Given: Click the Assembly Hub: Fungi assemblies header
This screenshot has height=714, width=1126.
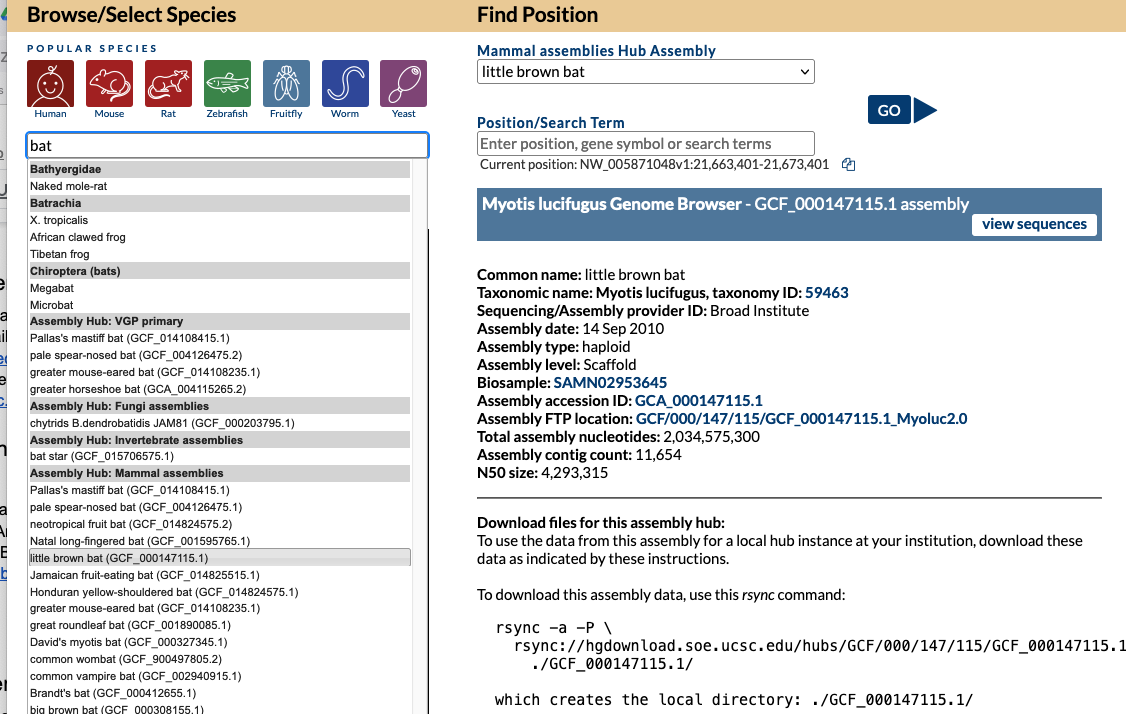Looking at the screenshot, I should point(220,406).
